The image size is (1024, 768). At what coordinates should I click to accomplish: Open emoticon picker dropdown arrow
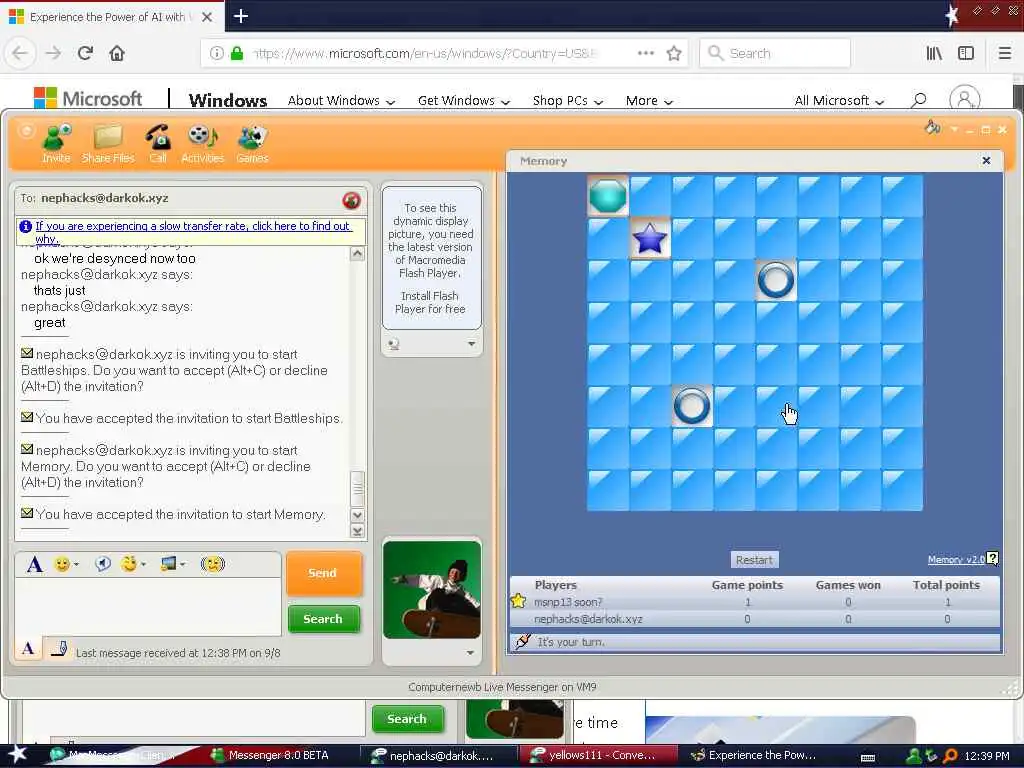pos(76,564)
